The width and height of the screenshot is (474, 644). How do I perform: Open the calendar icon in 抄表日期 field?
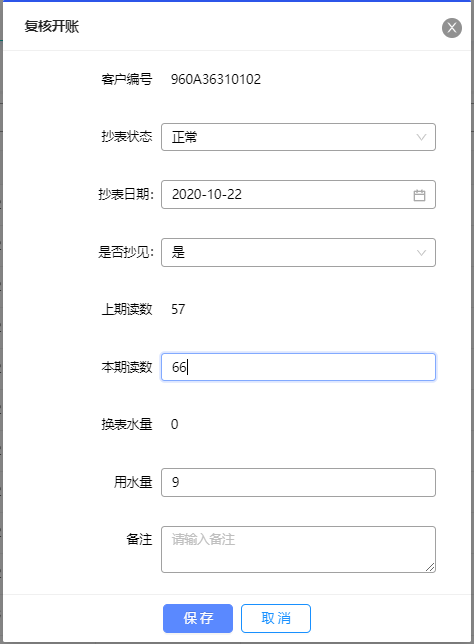pyautogui.click(x=419, y=195)
